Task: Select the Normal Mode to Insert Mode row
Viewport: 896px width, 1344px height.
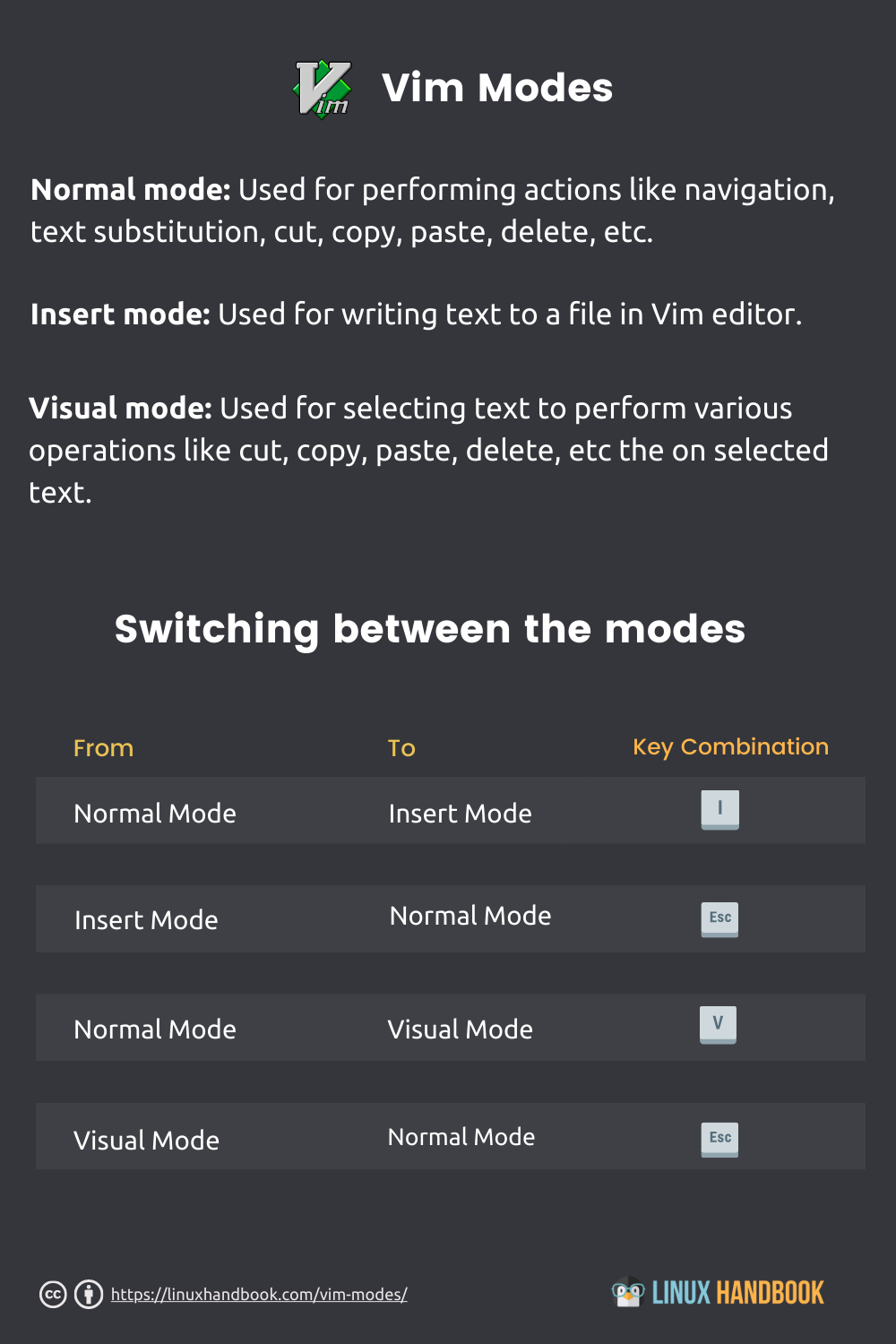Action: tap(450, 811)
